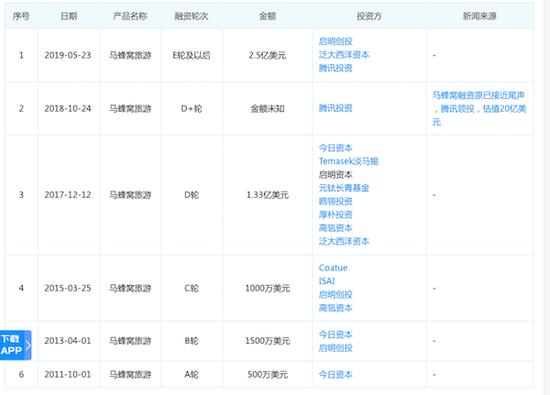Click the D轮 round cell
550x395 pixels.
(192, 195)
